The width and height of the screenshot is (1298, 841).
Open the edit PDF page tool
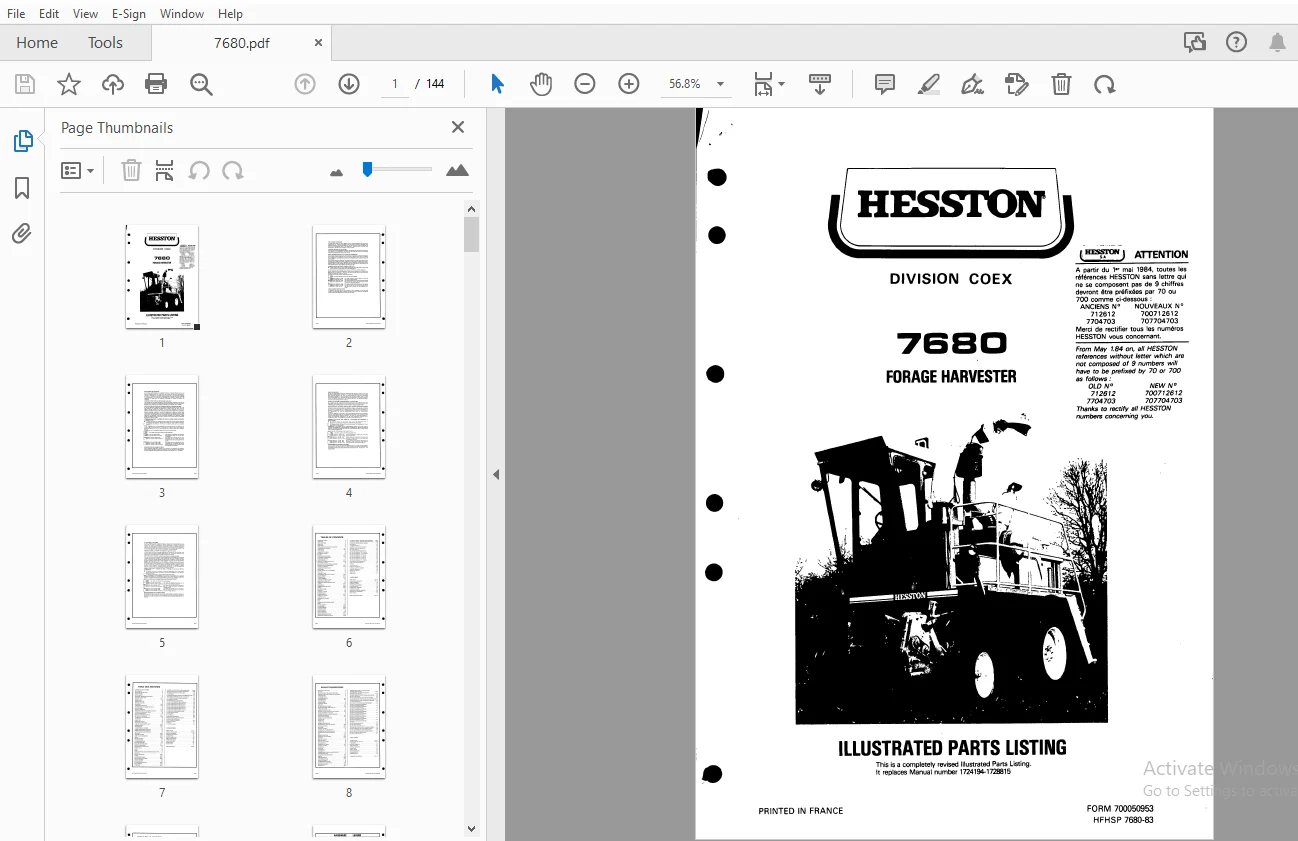click(x=1017, y=84)
